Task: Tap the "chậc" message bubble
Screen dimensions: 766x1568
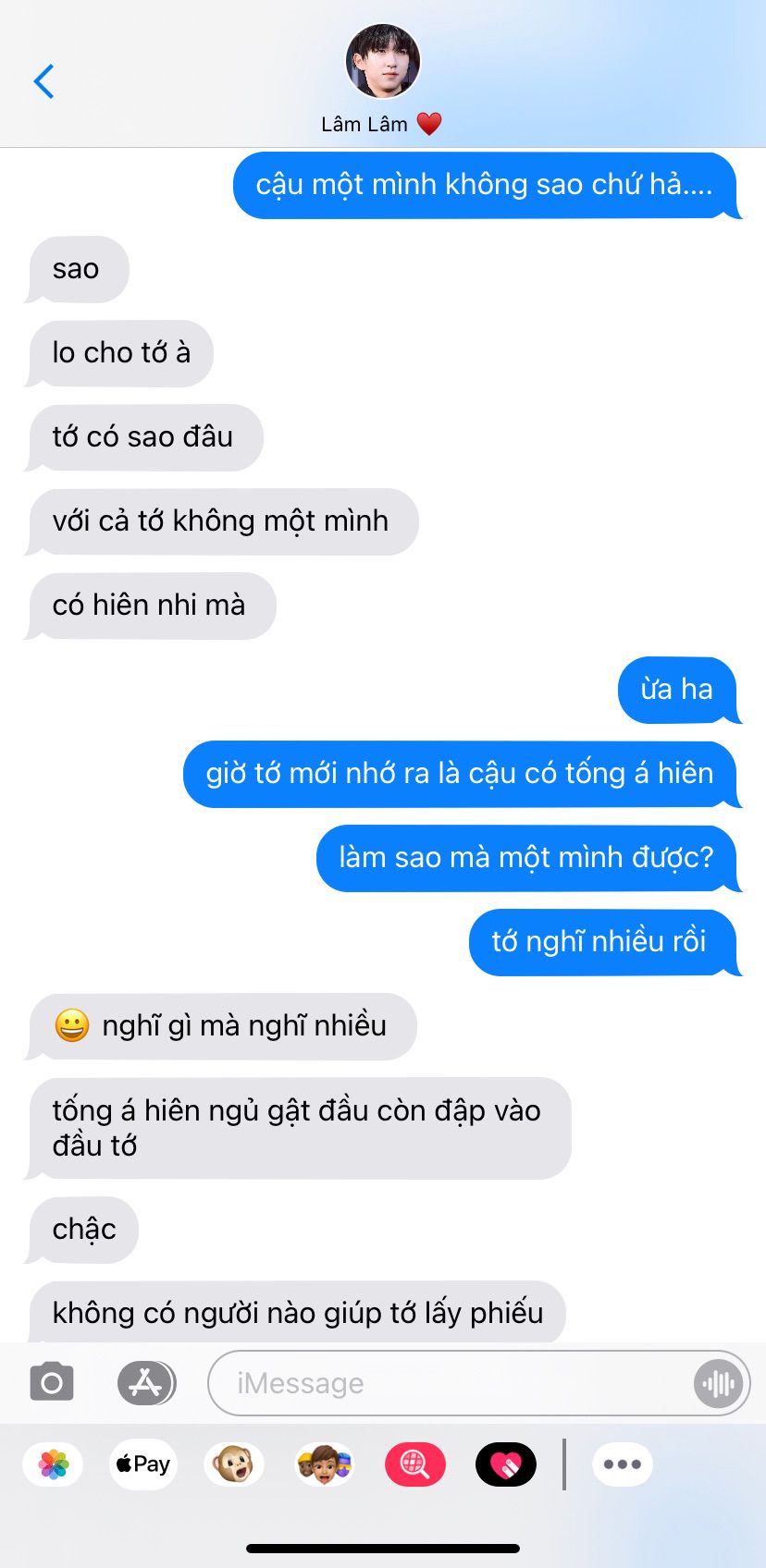Action: 82,1230
